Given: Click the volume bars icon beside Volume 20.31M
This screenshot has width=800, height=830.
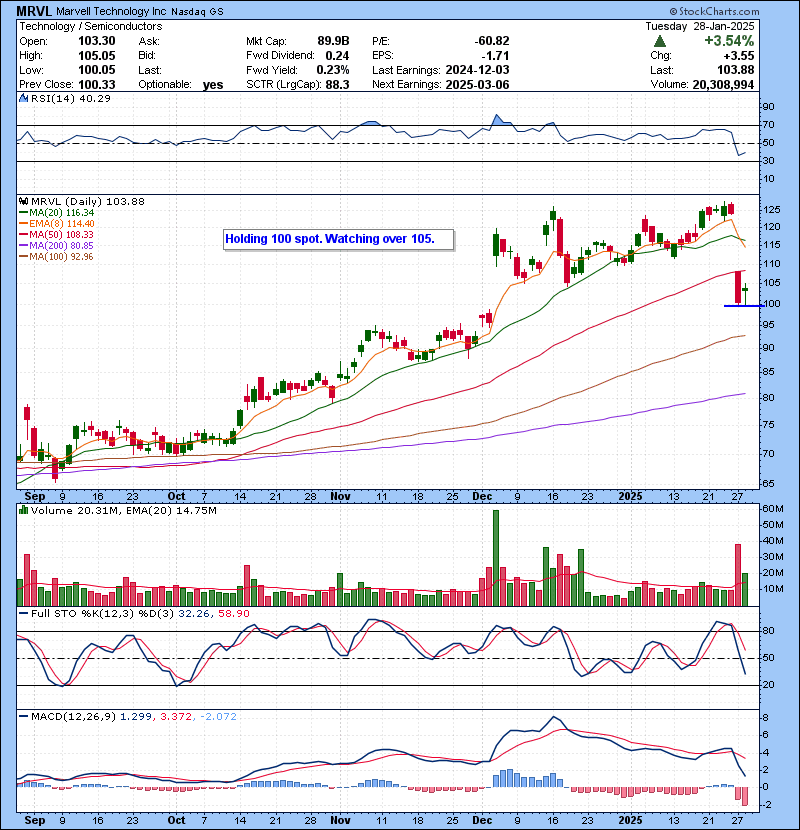Looking at the screenshot, I should click(23, 510).
